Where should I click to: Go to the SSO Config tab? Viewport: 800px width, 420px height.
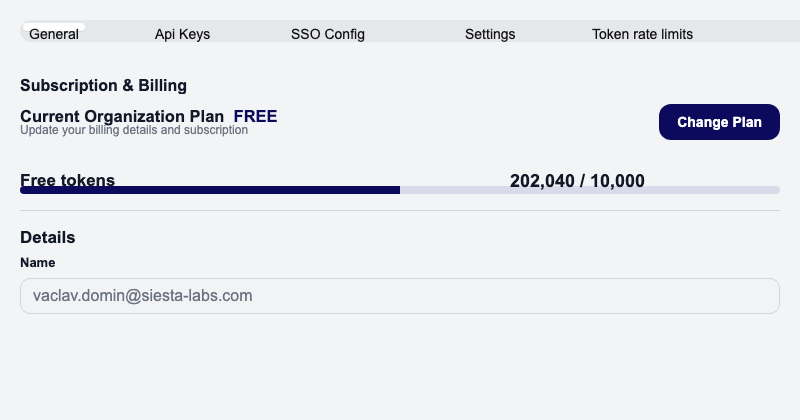[328, 33]
